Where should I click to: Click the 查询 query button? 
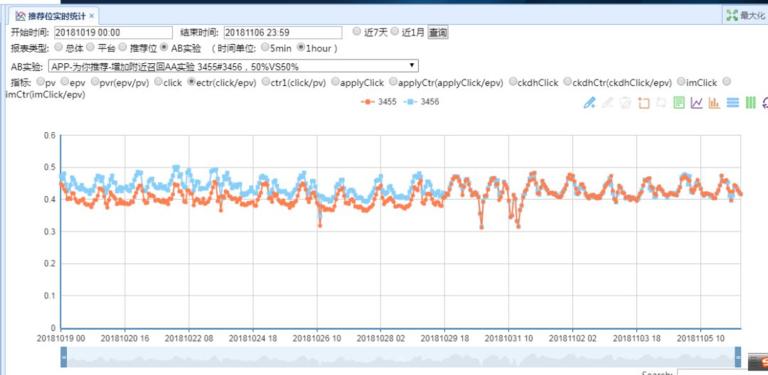pos(438,32)
